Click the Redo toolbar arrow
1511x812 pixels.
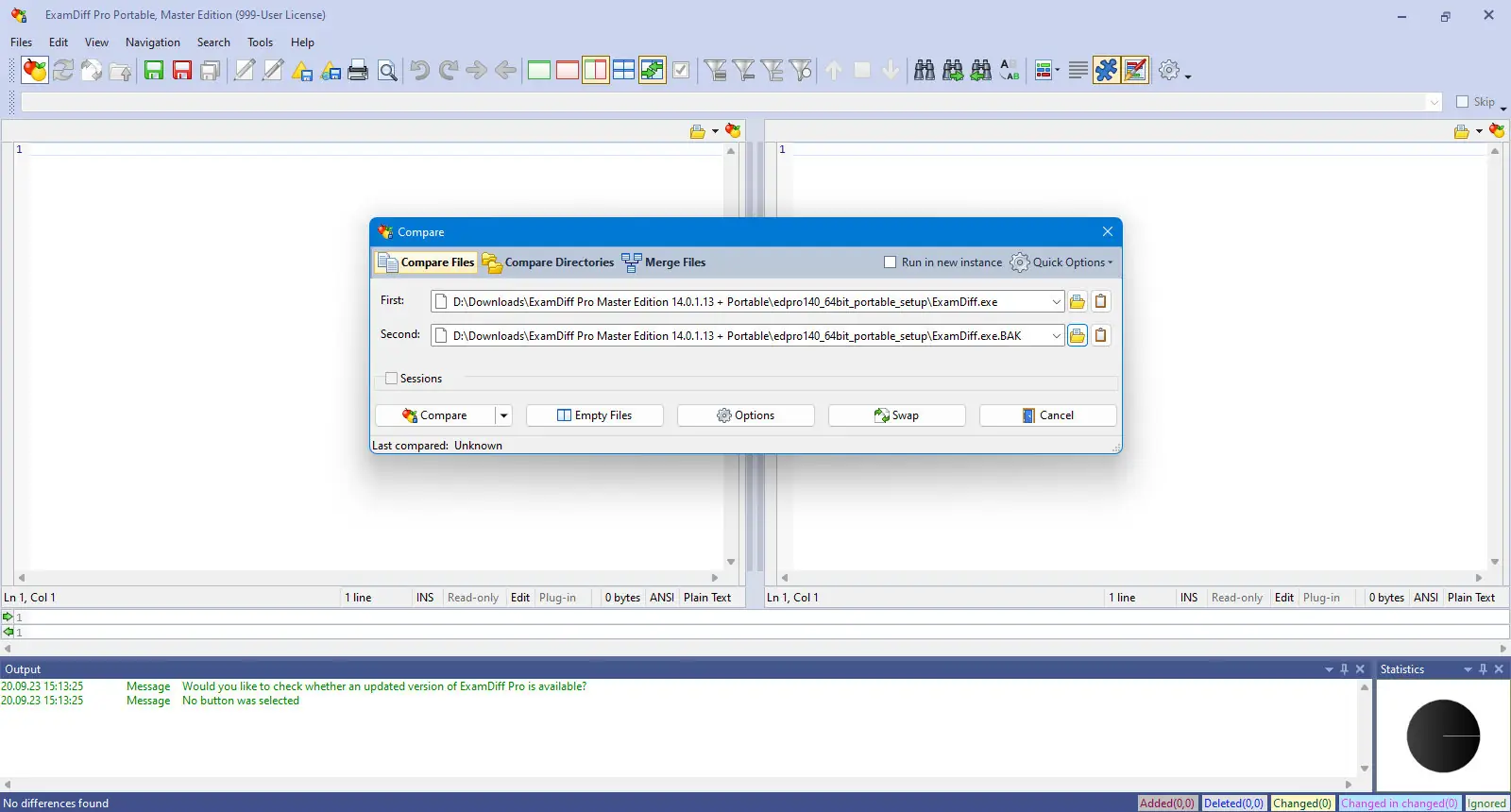[449, 70]
